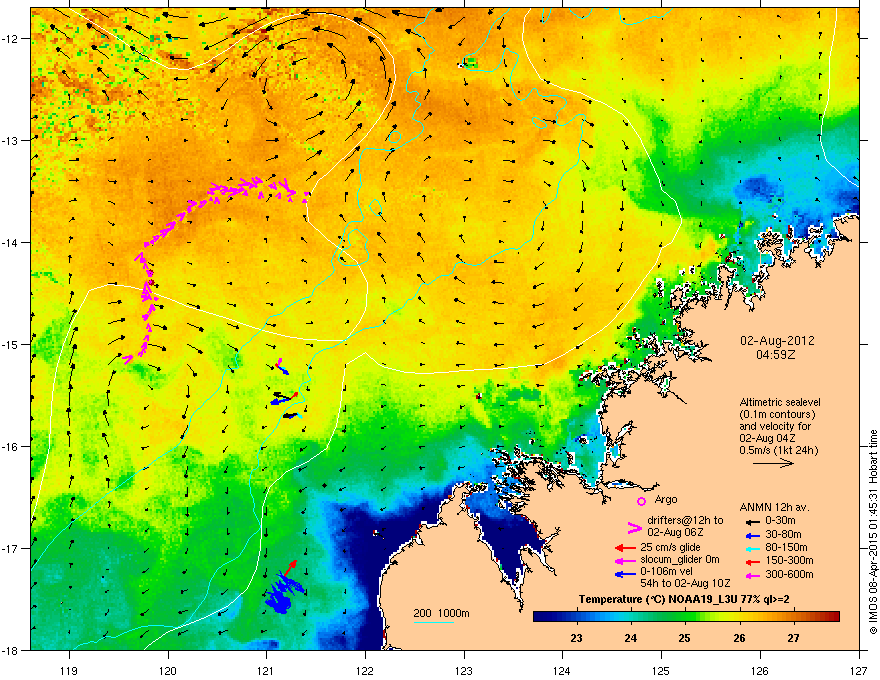This screenshot has height=680, width=880.
Task: Click the date label 02-Aug-2012
Action: coord(777,341)
